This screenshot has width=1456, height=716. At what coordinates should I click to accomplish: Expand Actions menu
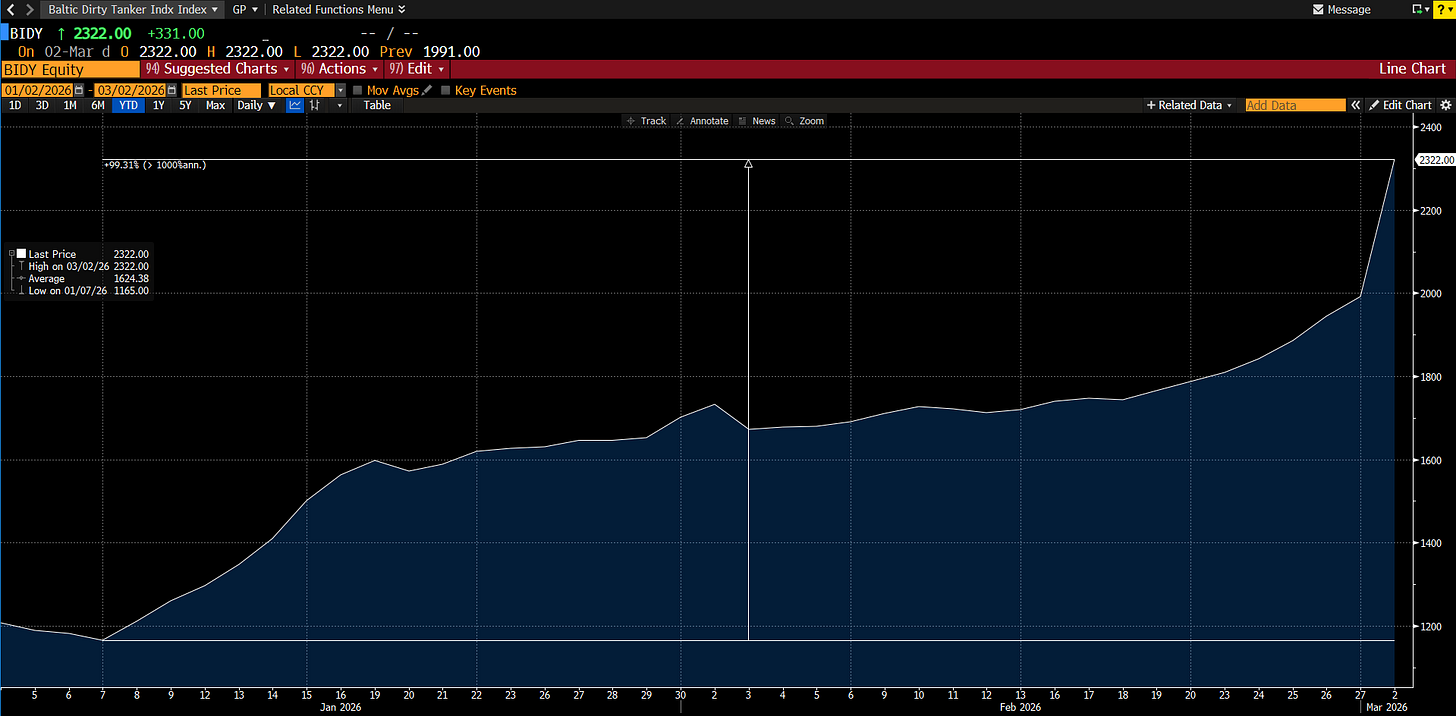[340, 69]
